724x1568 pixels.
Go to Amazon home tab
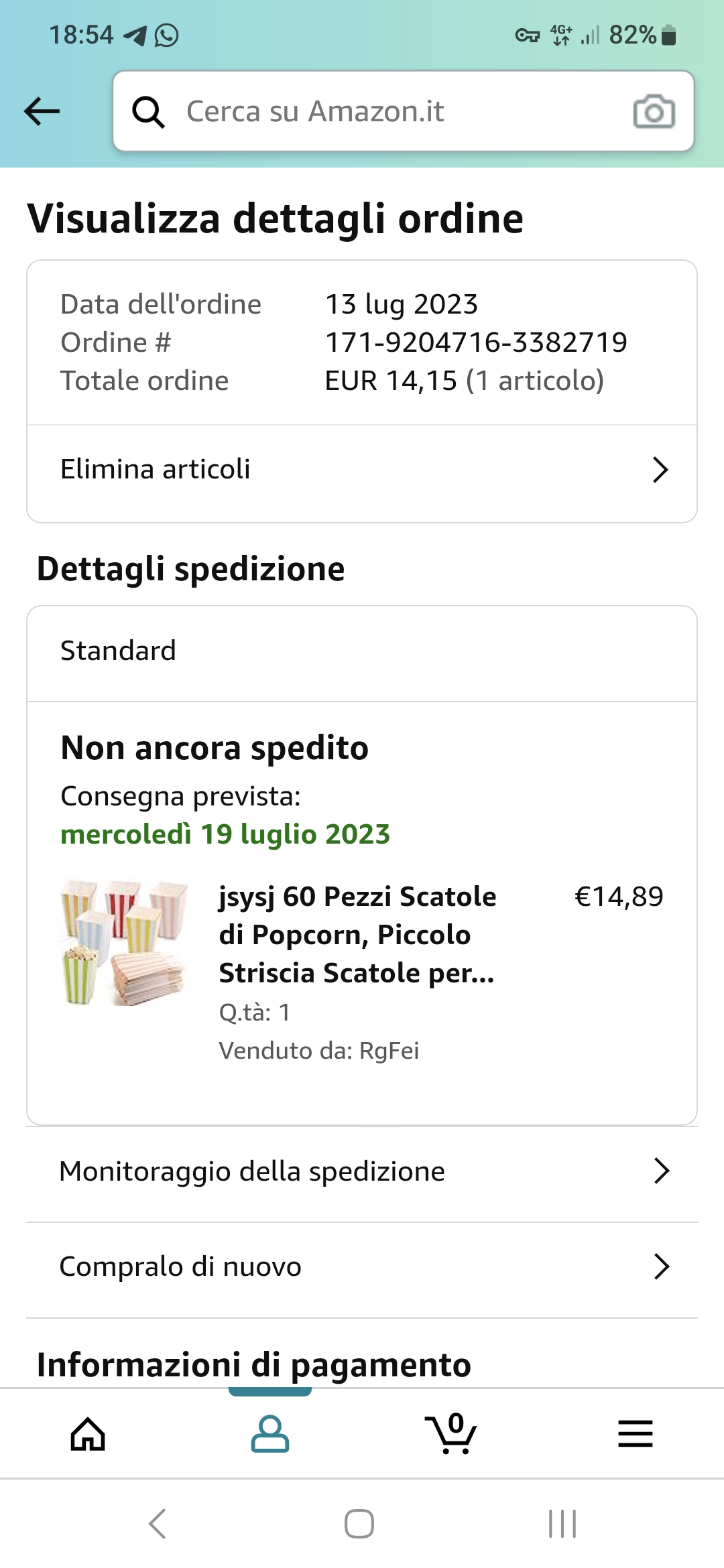click(x=88, y=1434)
